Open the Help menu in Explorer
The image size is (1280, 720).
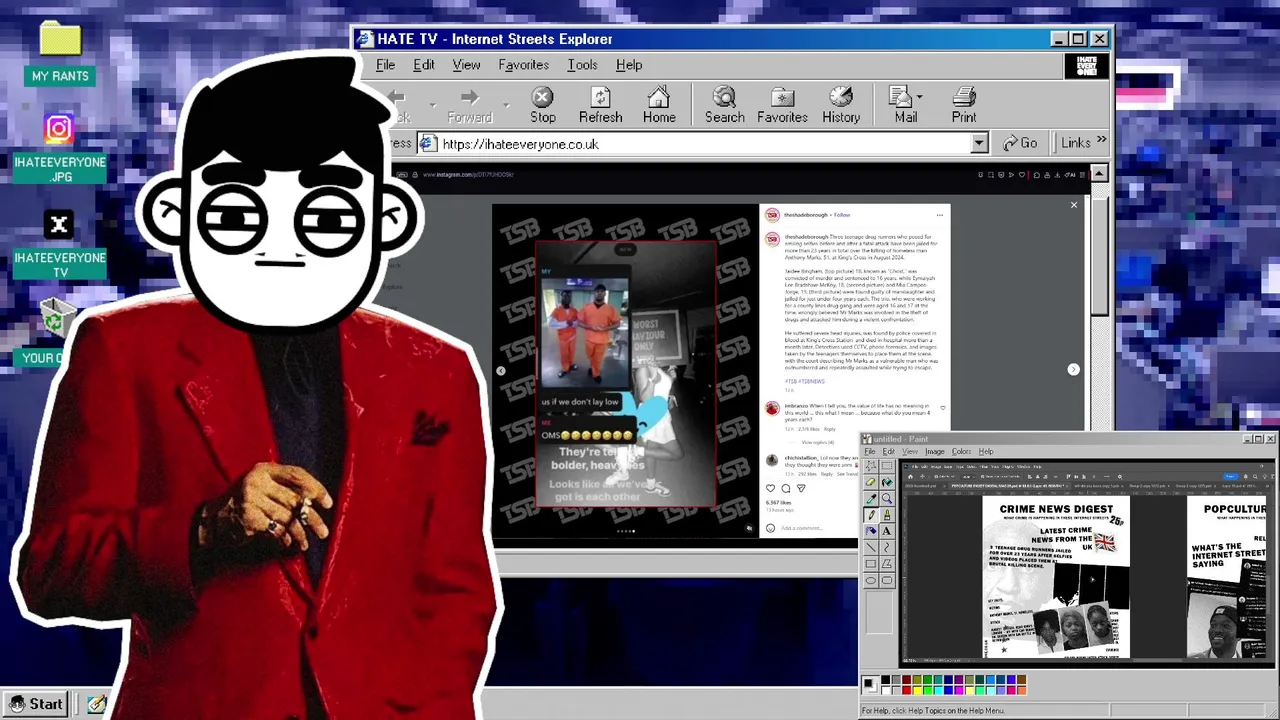pyautogui.click(x=629, y=65)
